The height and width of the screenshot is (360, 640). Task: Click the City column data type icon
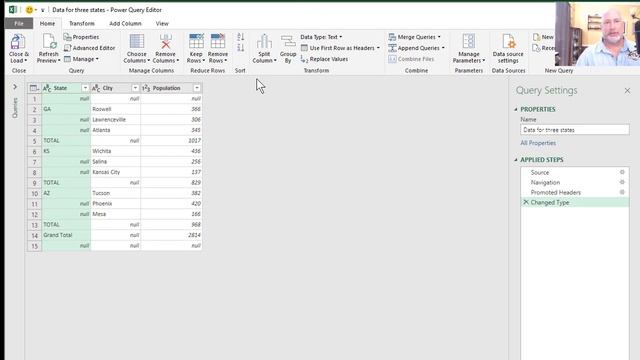96,88
